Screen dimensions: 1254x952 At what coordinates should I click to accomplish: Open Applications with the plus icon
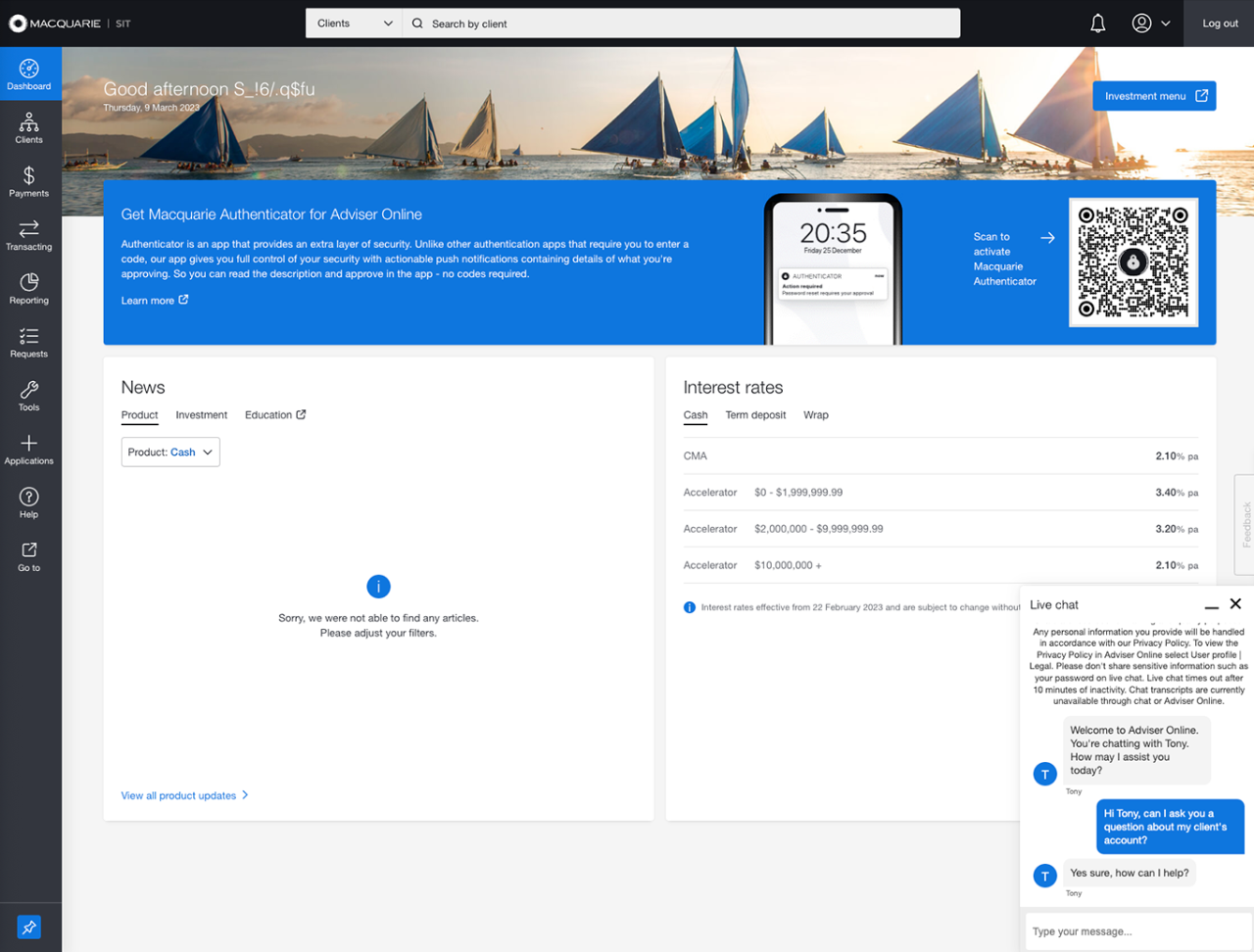(29, 450)
